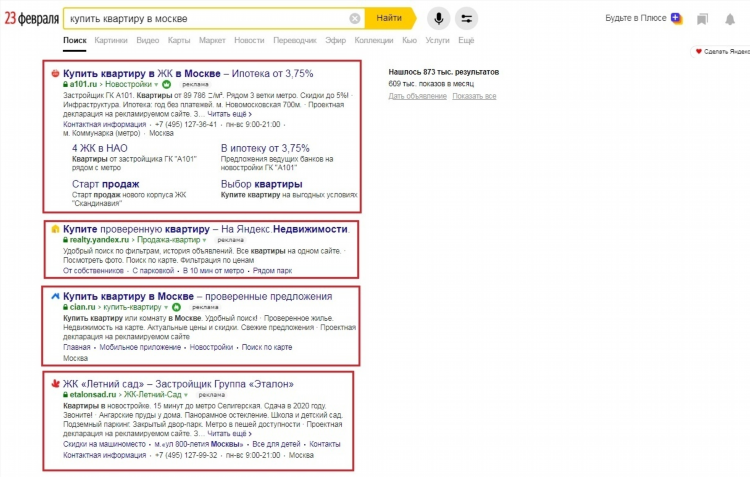
Task: Click the heart icon in Сделать Яндекс
Action: click(698, 51)
